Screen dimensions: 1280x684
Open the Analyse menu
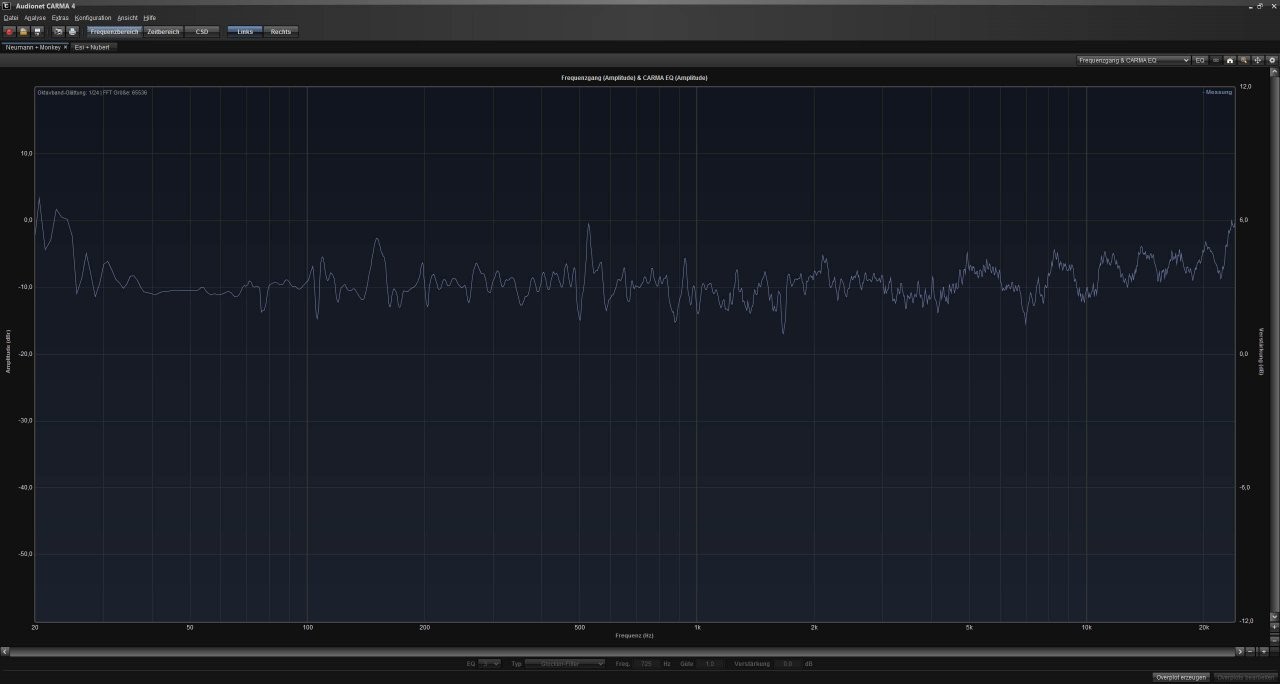click(35, 18)
